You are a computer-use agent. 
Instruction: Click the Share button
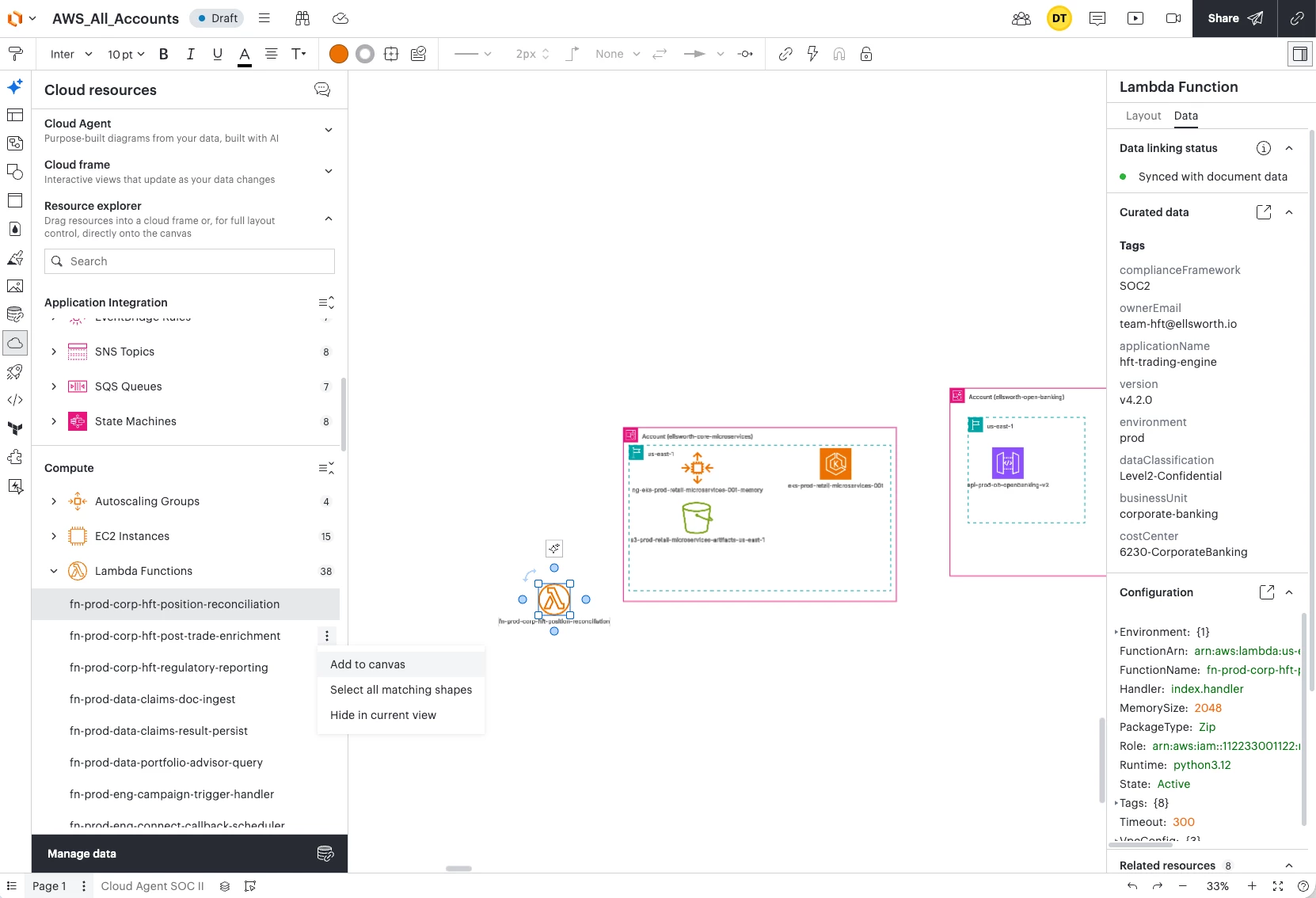pyautogui.click(x=1235, y=18)
